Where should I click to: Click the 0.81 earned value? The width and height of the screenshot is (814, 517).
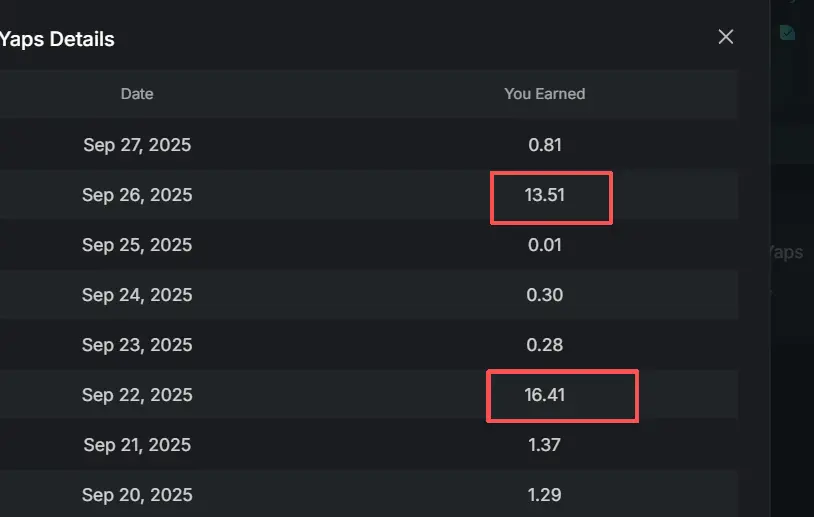(545, 145)
